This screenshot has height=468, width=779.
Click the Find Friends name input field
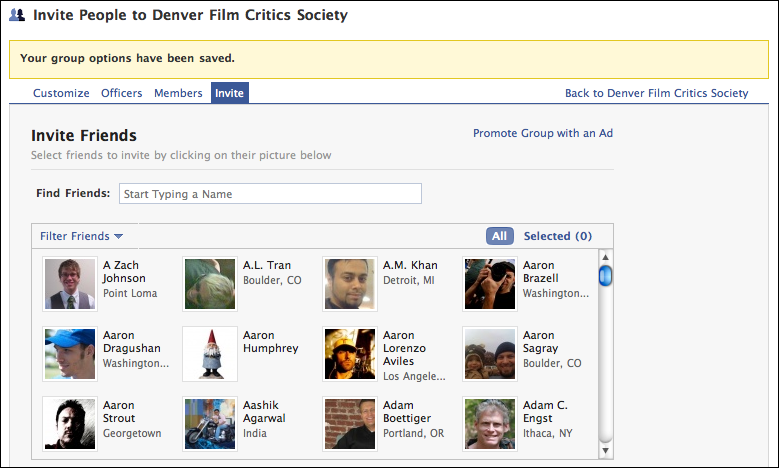(x=270, y=194)
